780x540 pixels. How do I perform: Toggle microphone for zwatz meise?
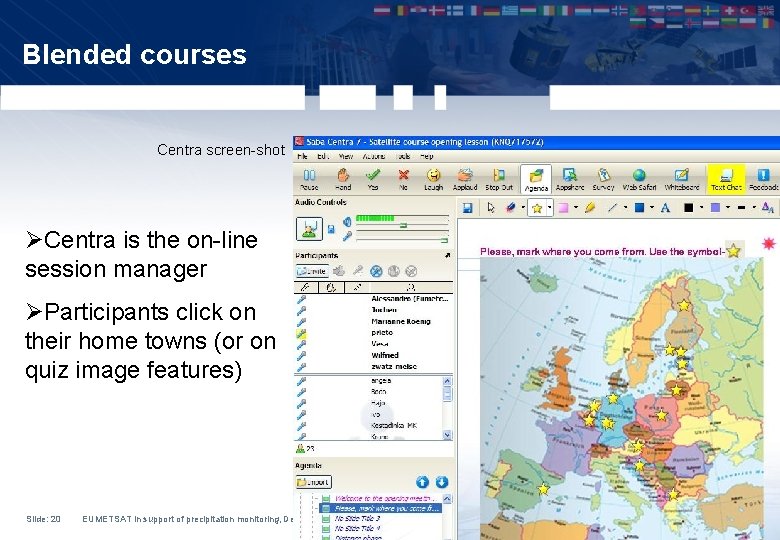301,367
